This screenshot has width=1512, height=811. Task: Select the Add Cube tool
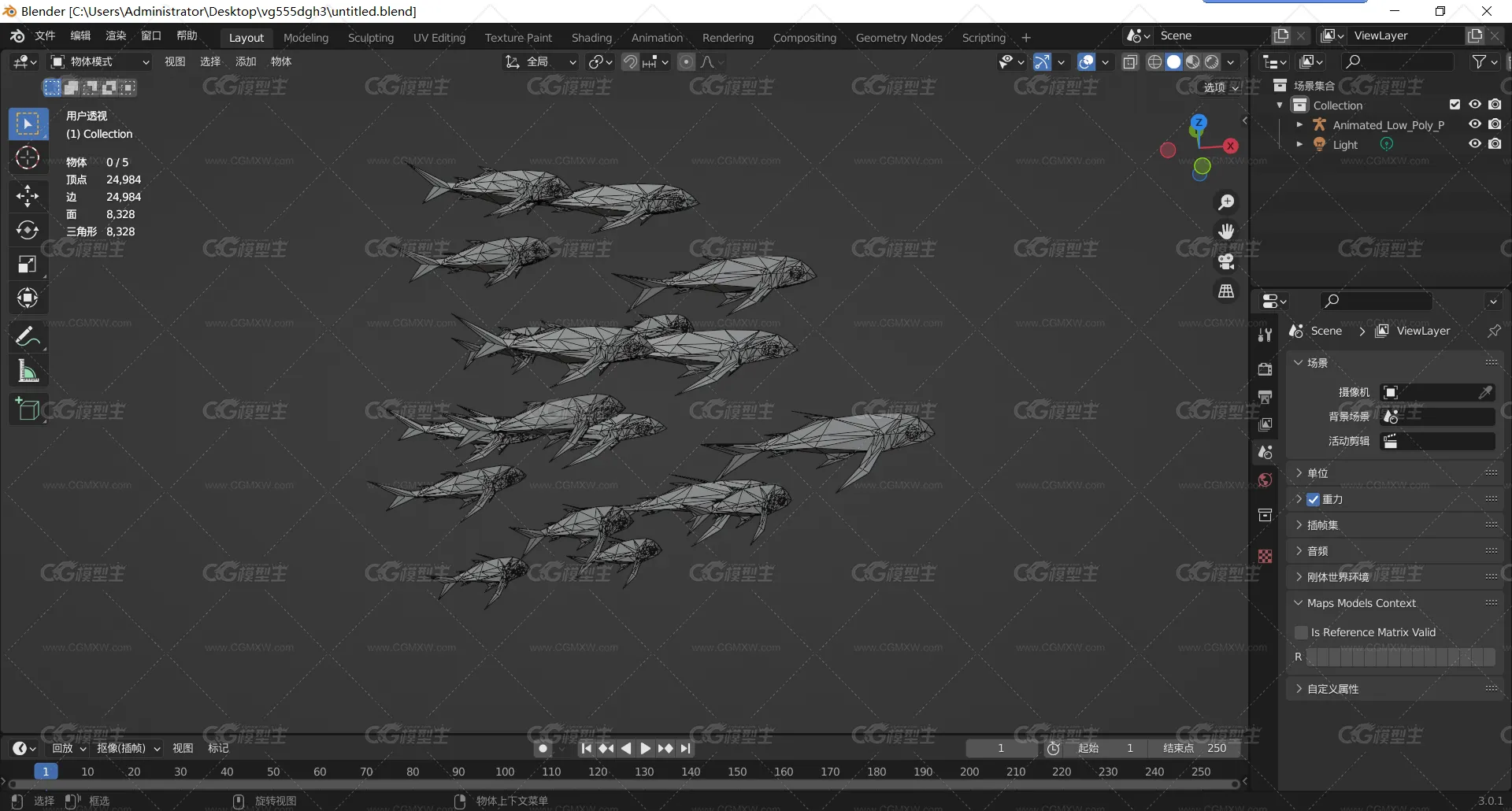28,409
